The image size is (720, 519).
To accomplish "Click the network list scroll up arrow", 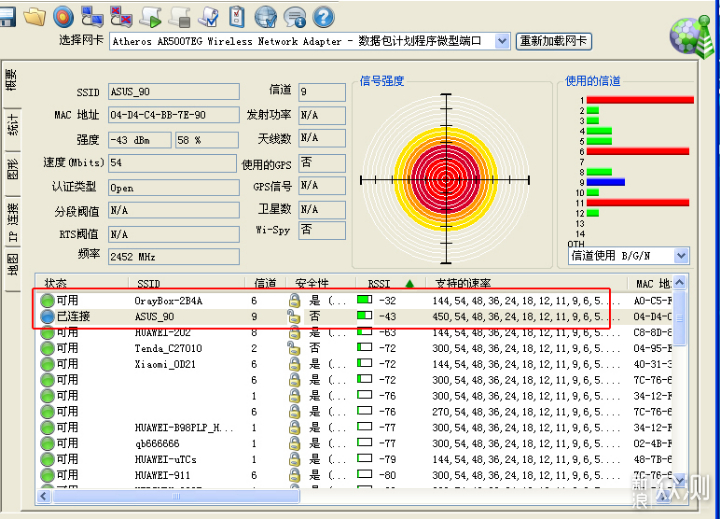I will 680,283.
